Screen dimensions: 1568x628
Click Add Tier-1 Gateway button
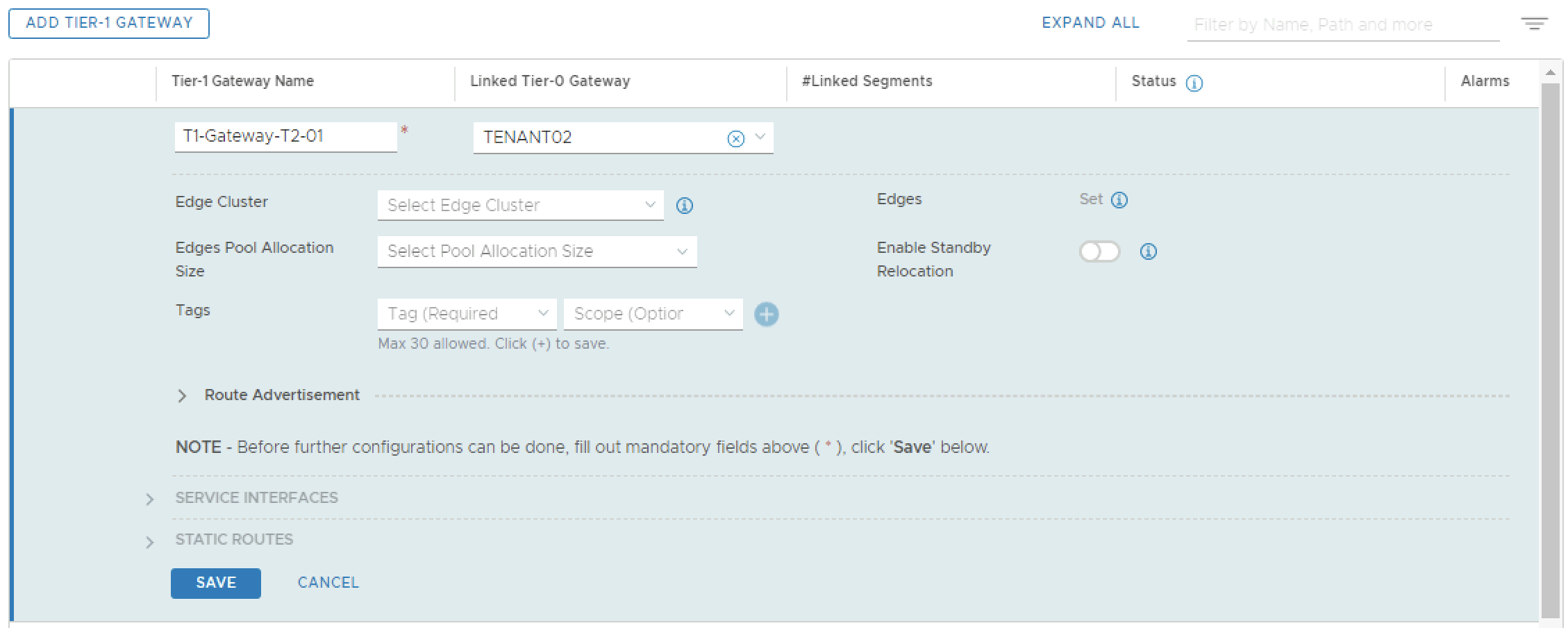point(109,23)
